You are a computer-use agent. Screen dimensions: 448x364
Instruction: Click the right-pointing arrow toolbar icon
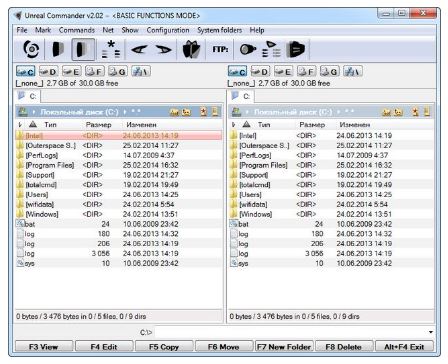[x=163, y=50]
